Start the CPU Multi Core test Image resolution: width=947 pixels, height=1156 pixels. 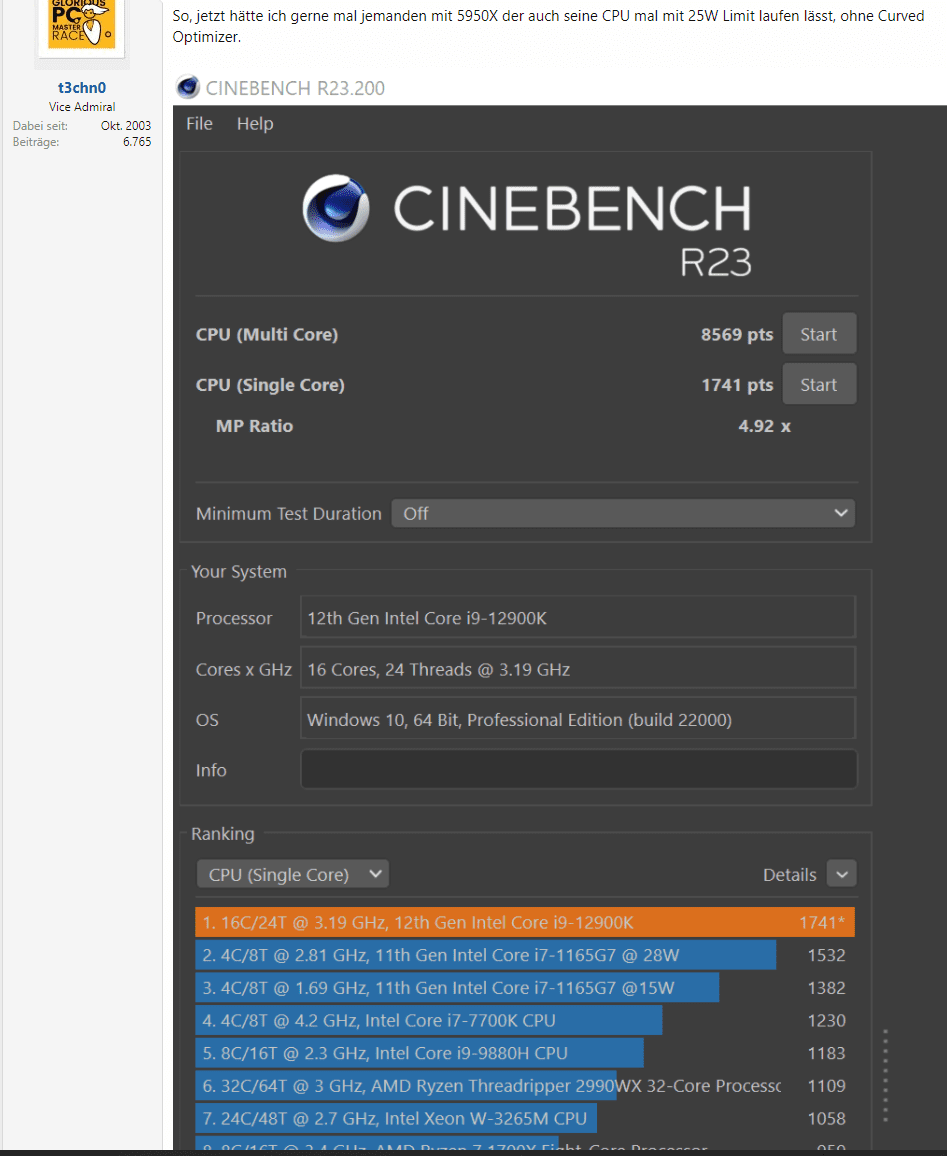819,334
